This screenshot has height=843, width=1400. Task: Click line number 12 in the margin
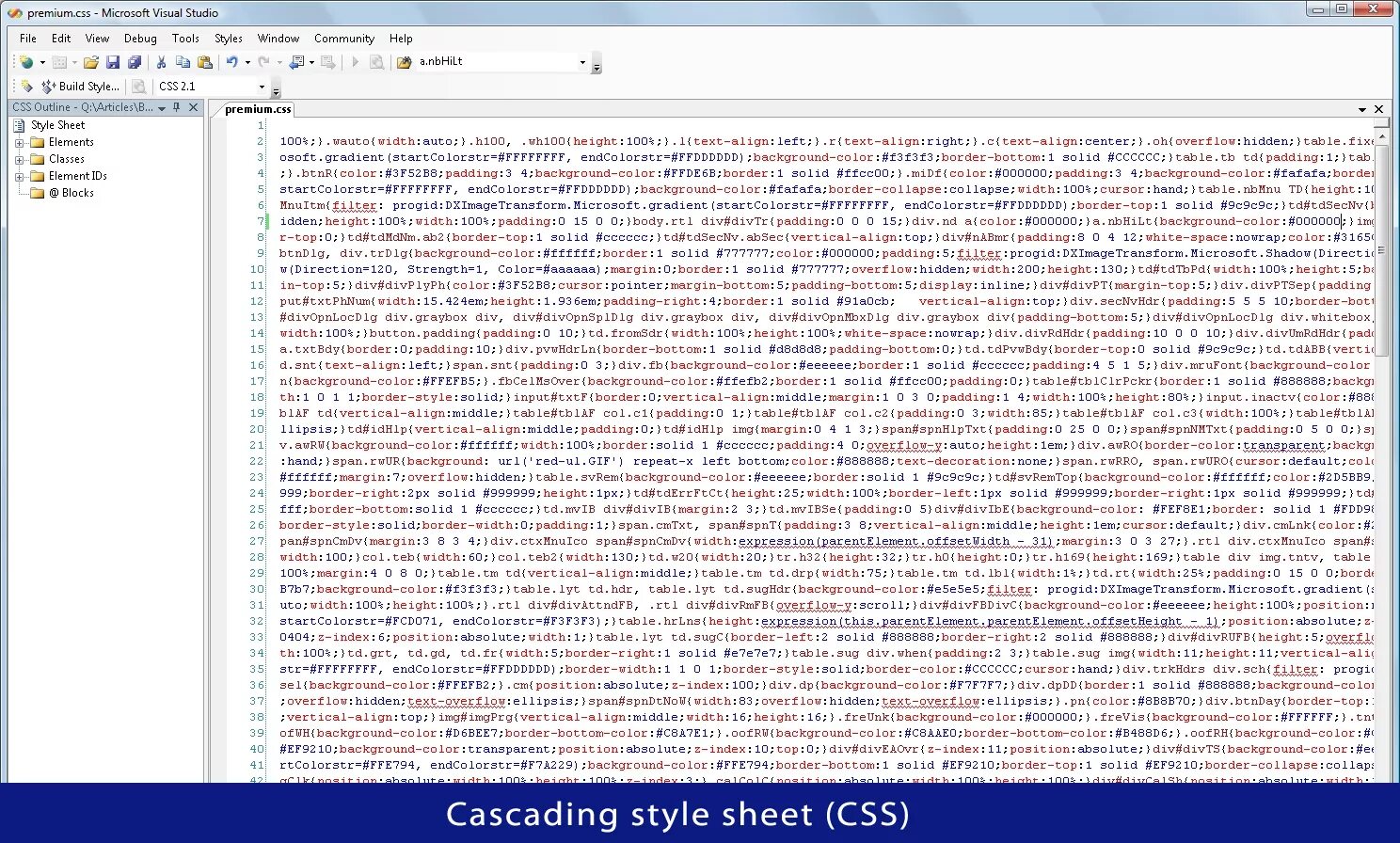coord(257,301)
